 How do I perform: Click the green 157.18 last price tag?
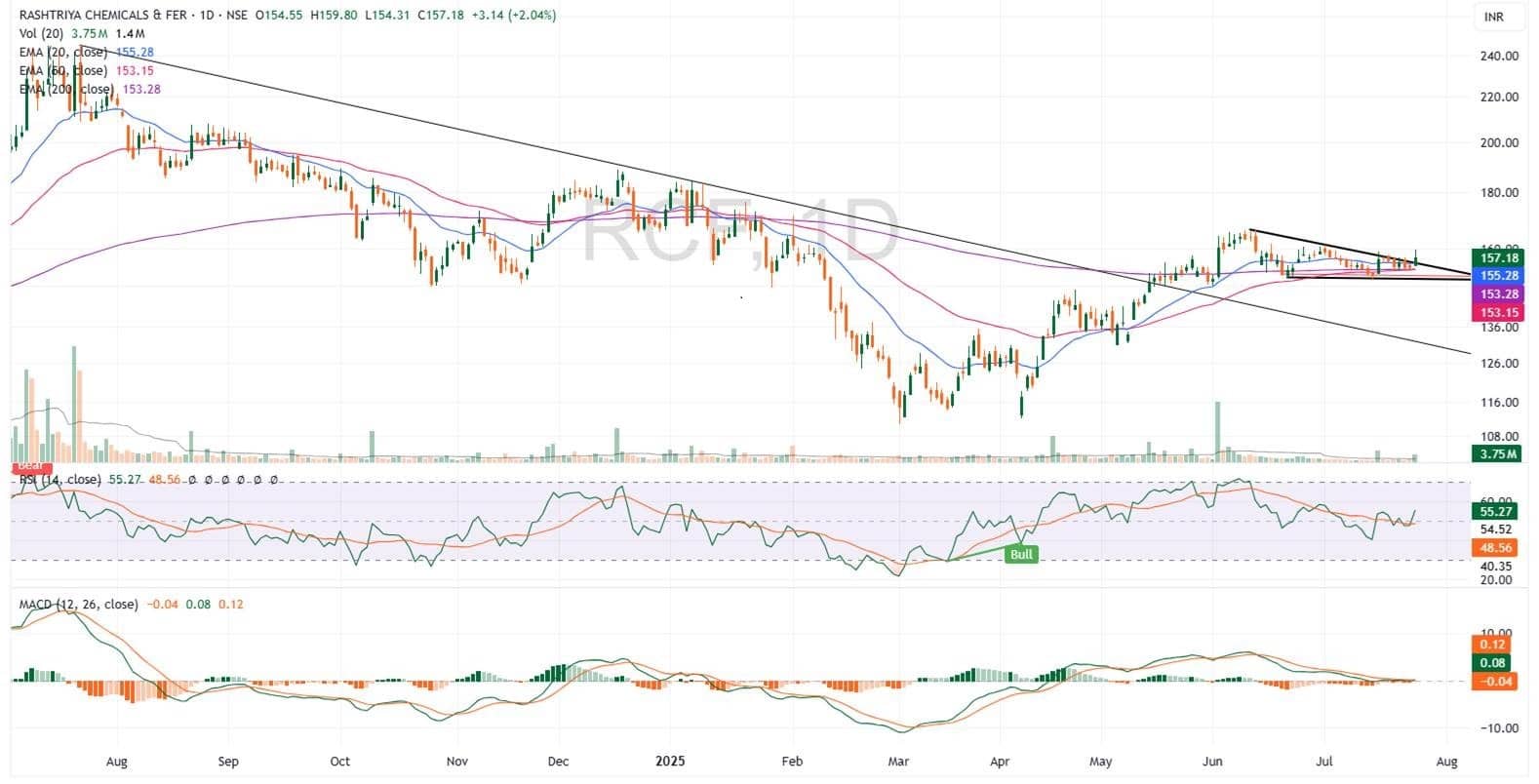coord(1496,257)
